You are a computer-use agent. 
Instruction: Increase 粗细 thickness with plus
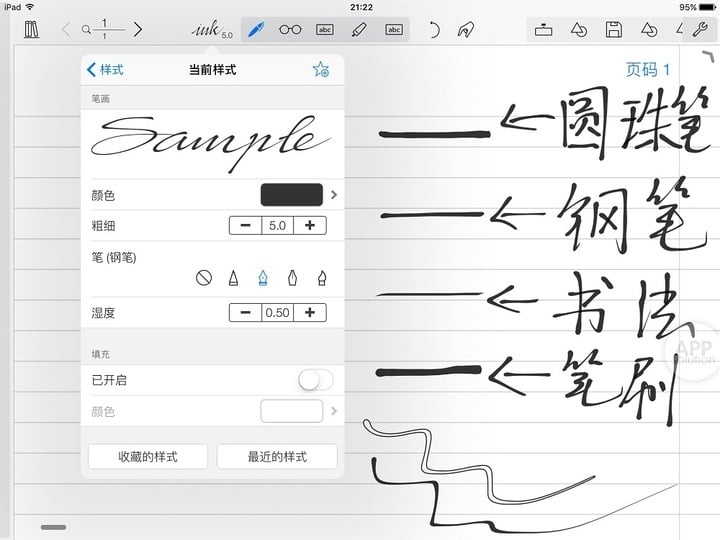(310, 225)
